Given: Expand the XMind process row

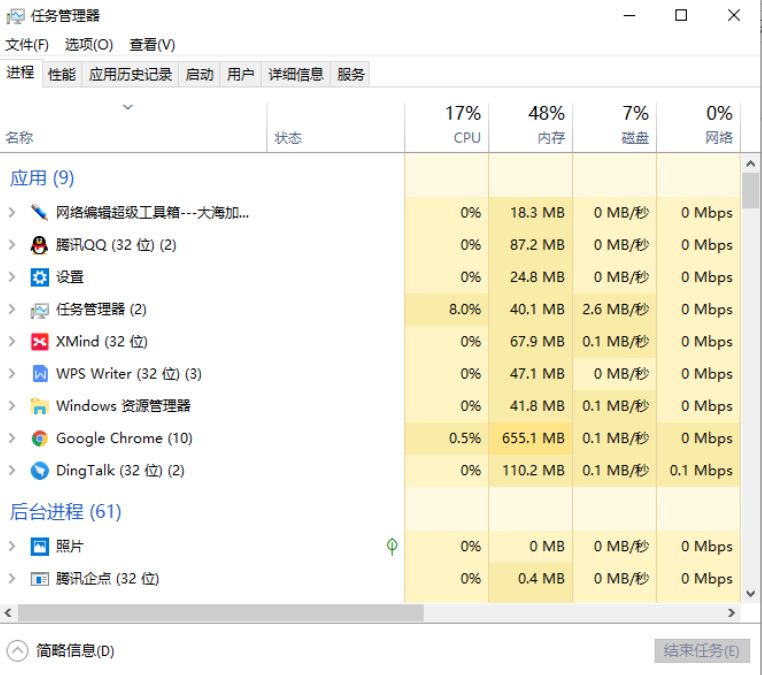Looking at the screenshot, I should pos(12,342).
